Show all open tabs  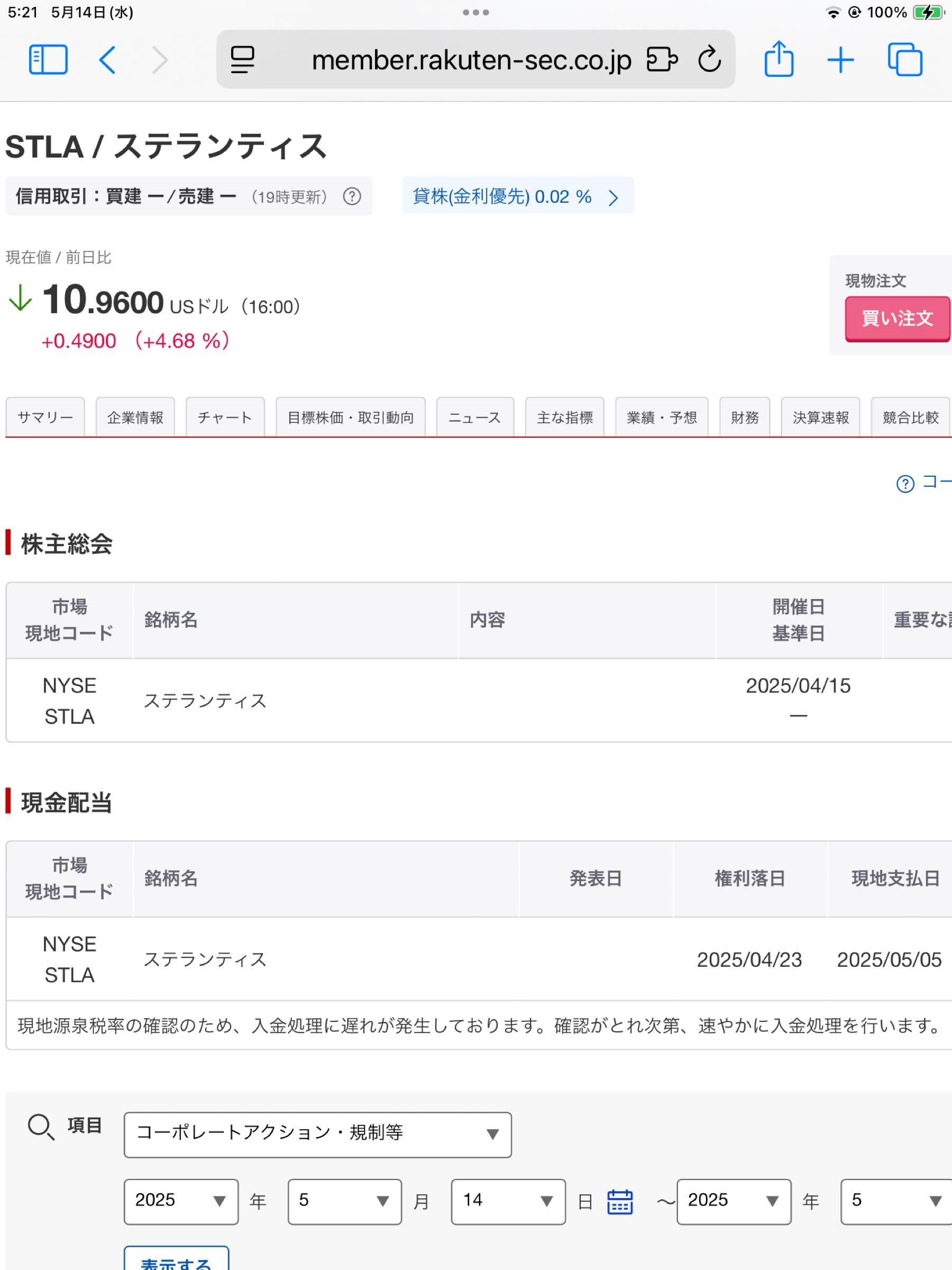pyautogui.click(x=905, y=59)
